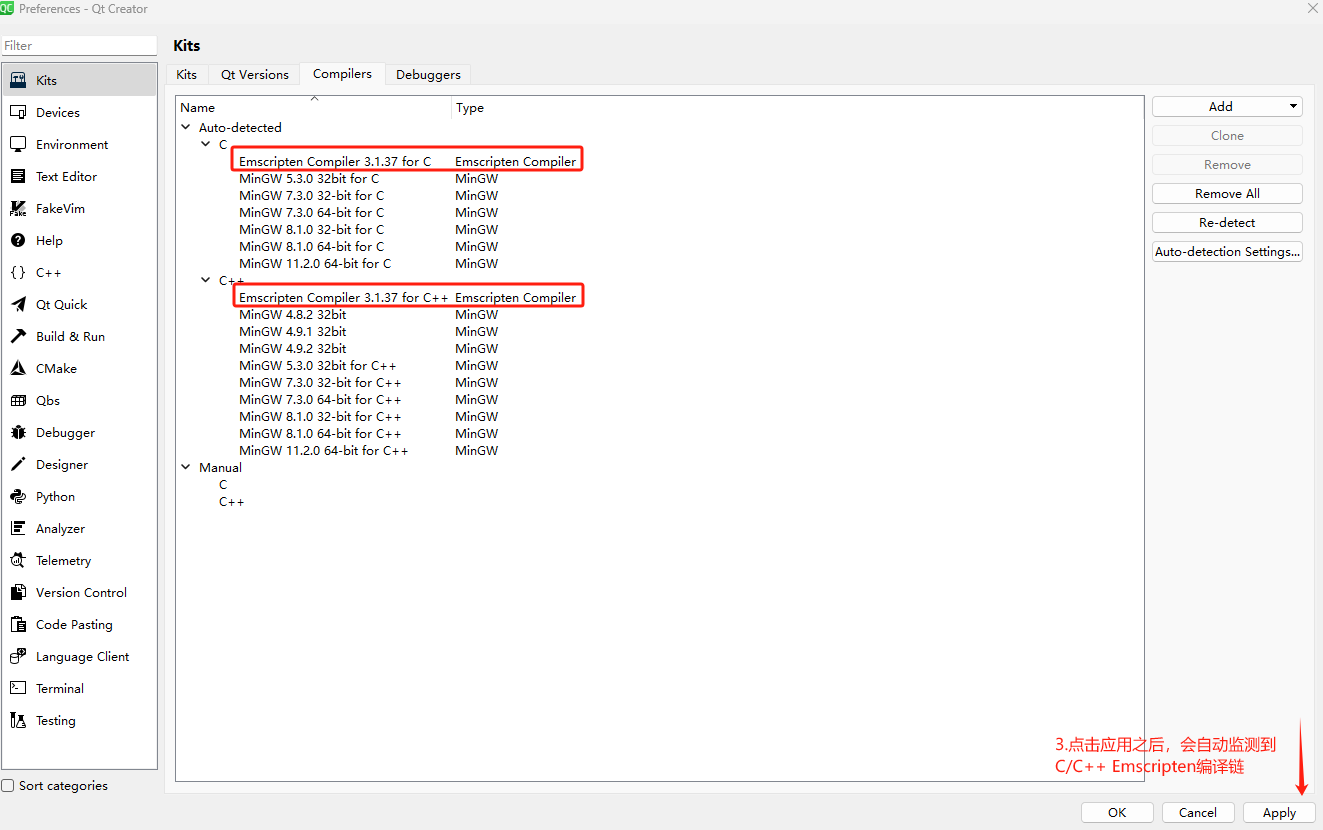Open the Build & Run hammer icon
The height and width of the screenshot is (830, 1323).
coord(18,336)
